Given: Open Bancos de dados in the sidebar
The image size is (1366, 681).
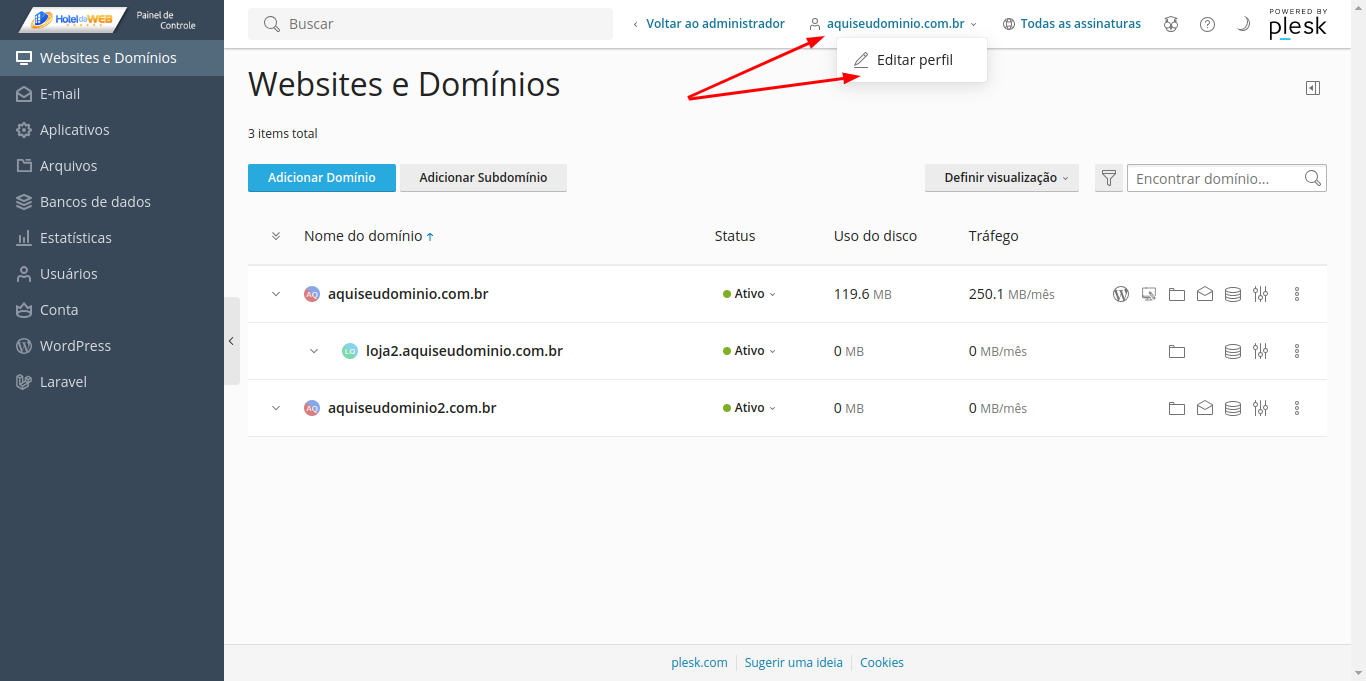Looking at the screenshot, I should point(95,202).
